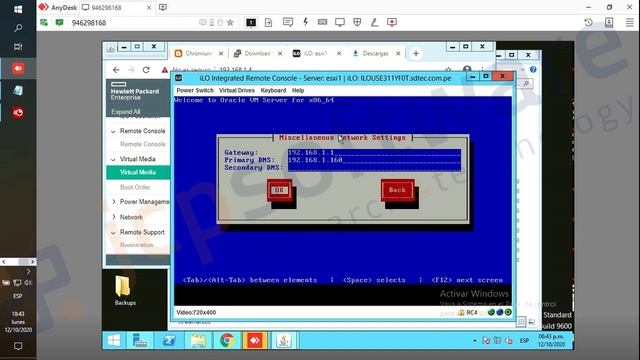Image resolution: width=640 pixels, height=360 pixels.
Task: Click Back in Miscellaneous Network Settings
Action: (397, 190)
